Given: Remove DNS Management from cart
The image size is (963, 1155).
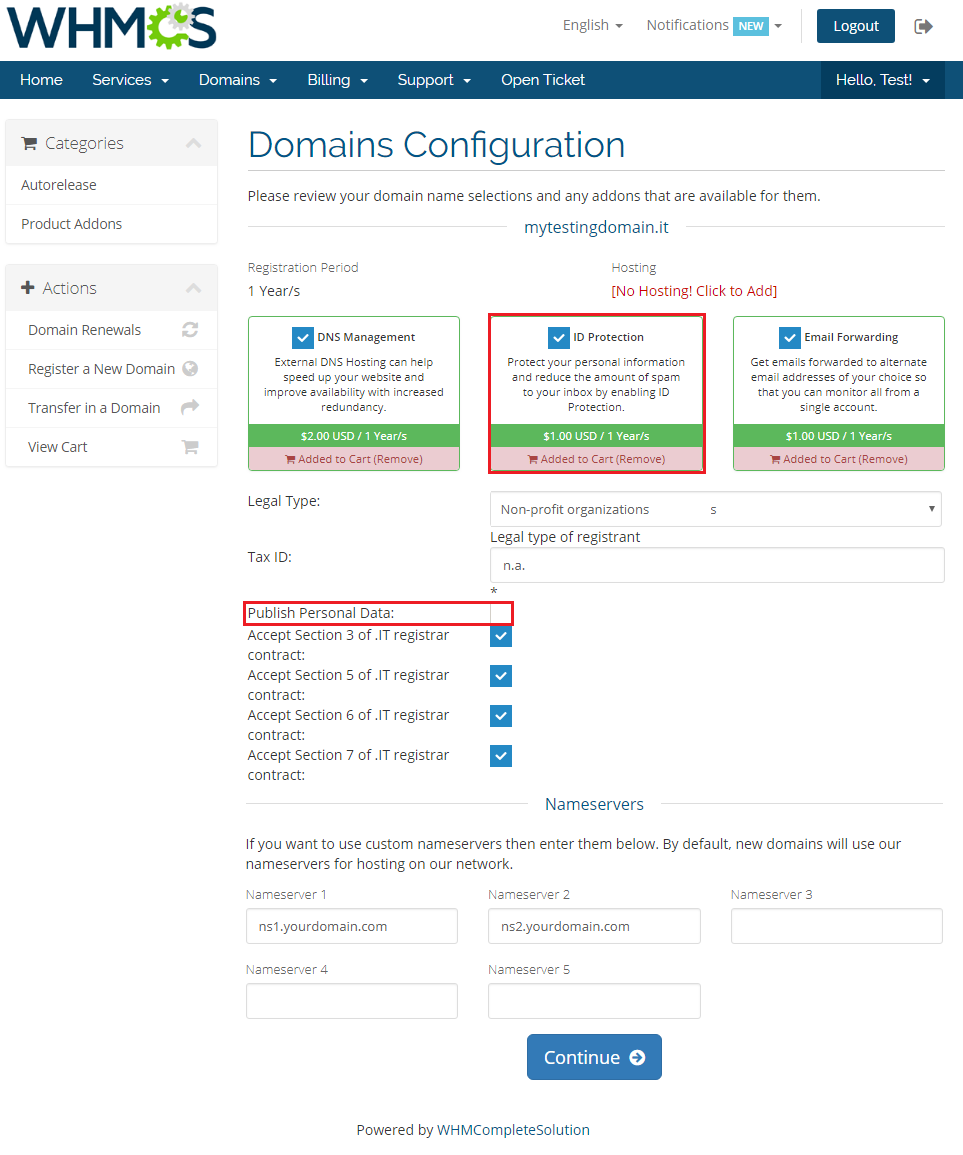Looking at the screenshot, I should [354, 459].
